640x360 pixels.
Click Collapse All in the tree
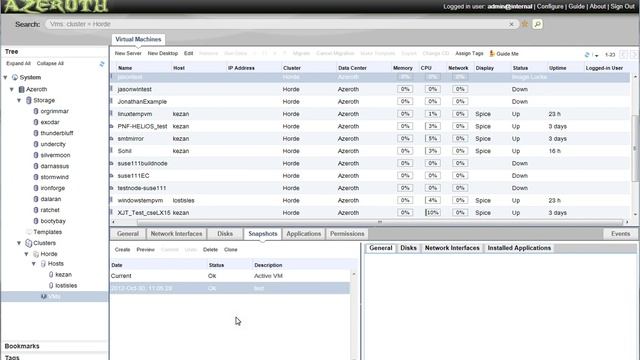click(x=50, y=63)
